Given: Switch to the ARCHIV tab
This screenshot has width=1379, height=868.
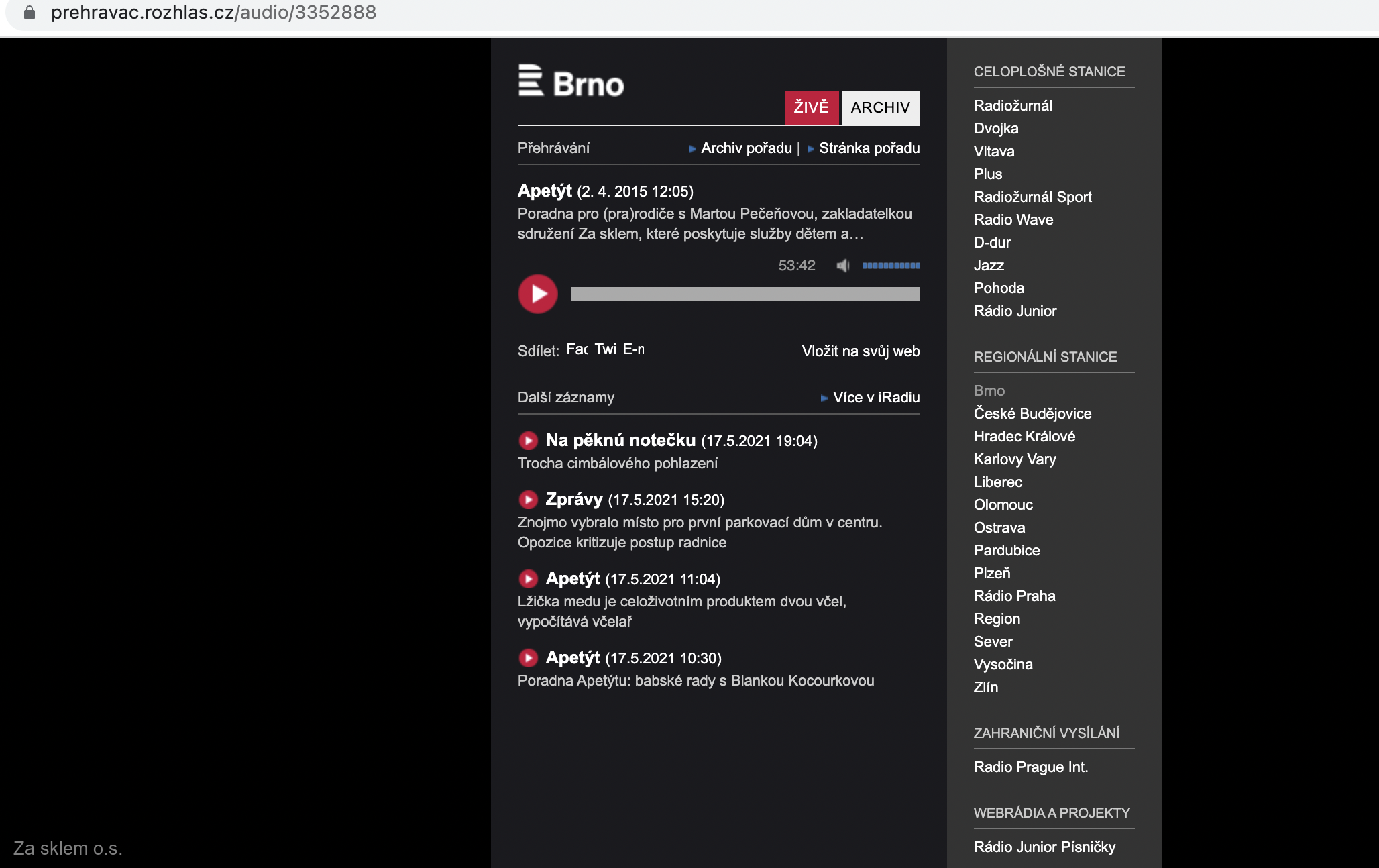Looking at the screenshot, I should (x=881, y=107).
